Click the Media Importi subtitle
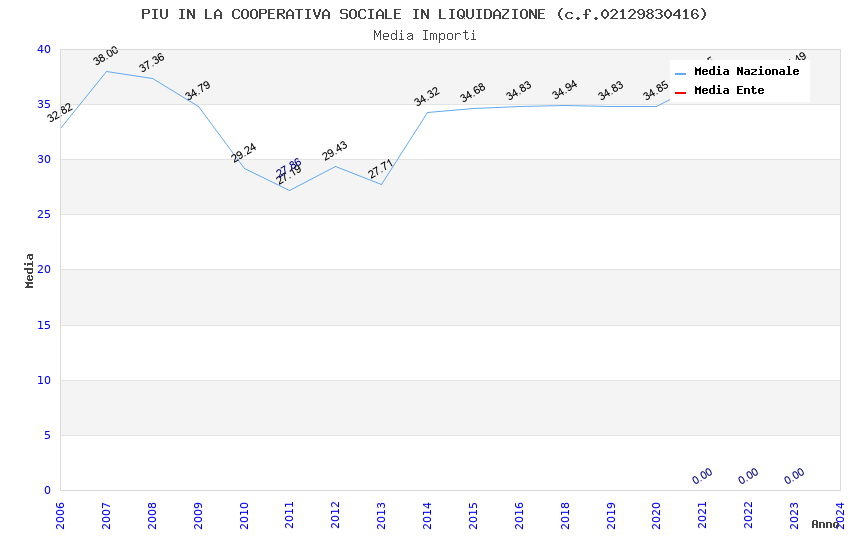 (x=424, y=35)
